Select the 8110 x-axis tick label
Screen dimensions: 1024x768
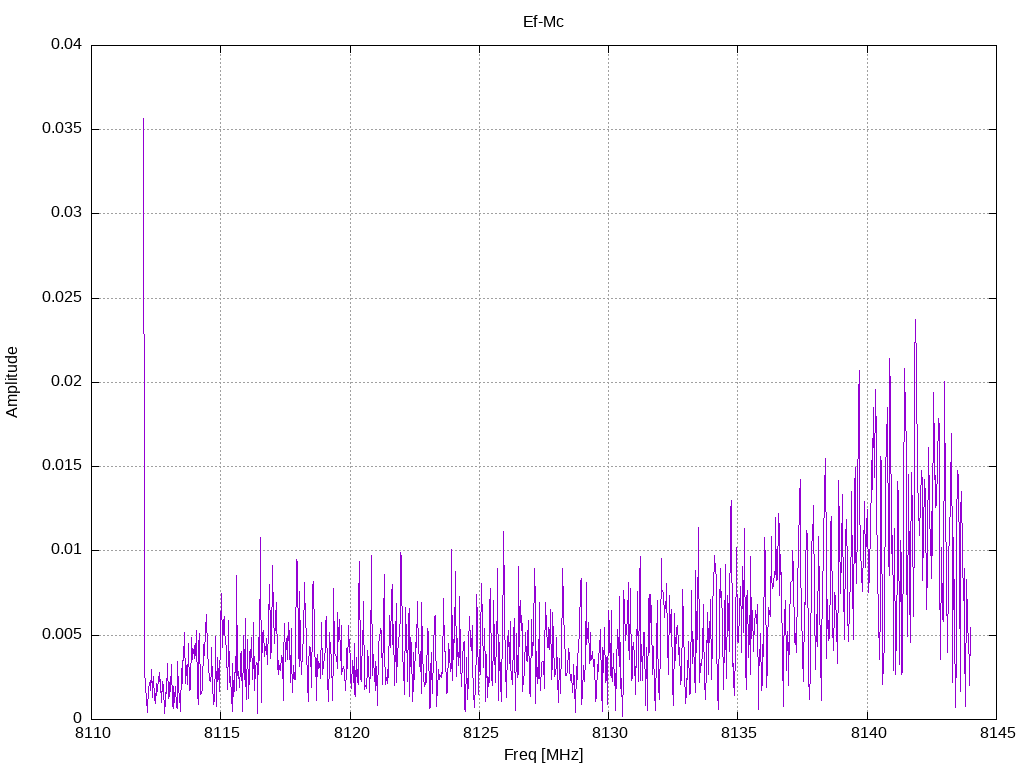(91, 734)
